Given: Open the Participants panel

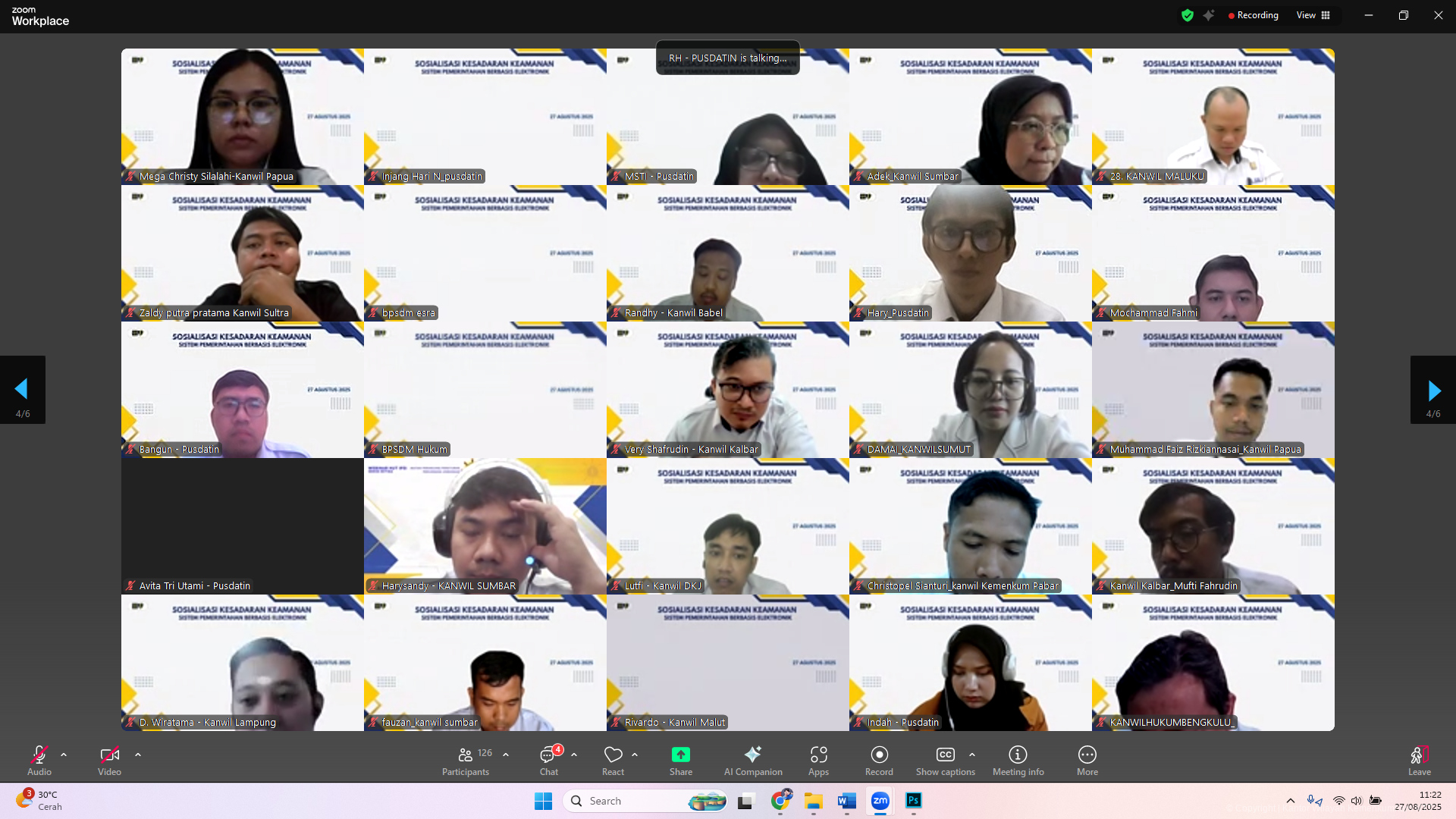Looking at the screenshot, I should tap(466, 758).
